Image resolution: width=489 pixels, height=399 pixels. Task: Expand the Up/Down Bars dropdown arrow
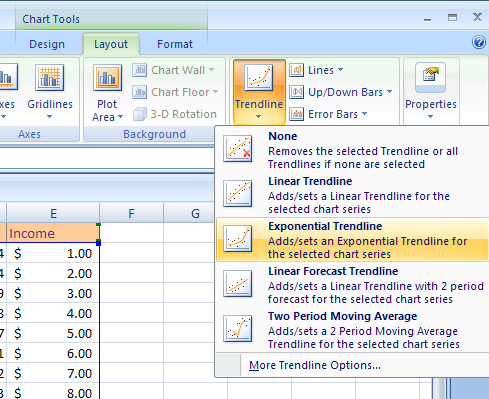tap(390, 91)
